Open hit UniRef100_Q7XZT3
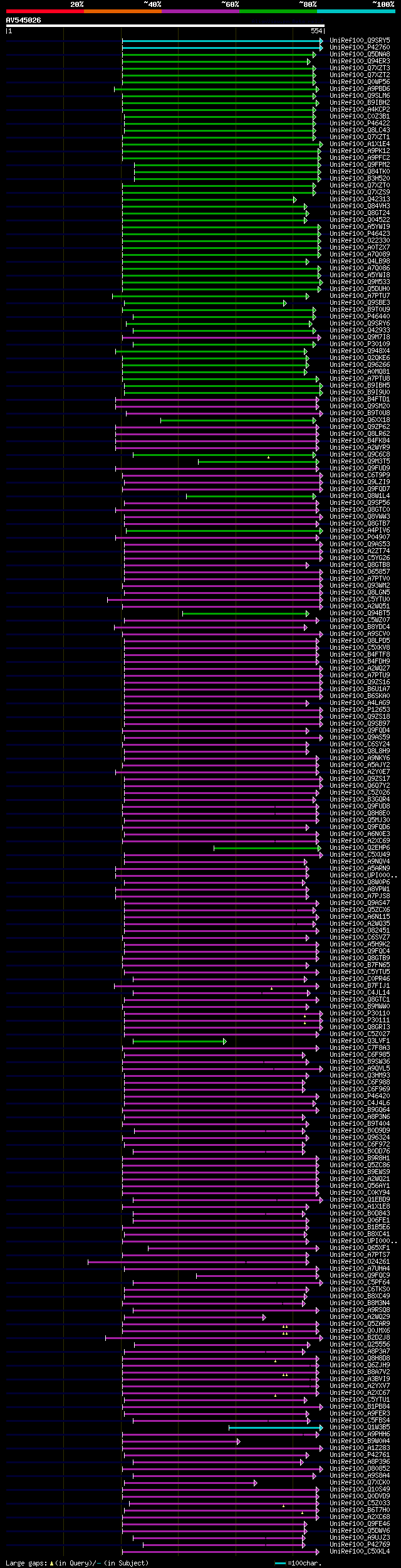 (x=360, y=68)
